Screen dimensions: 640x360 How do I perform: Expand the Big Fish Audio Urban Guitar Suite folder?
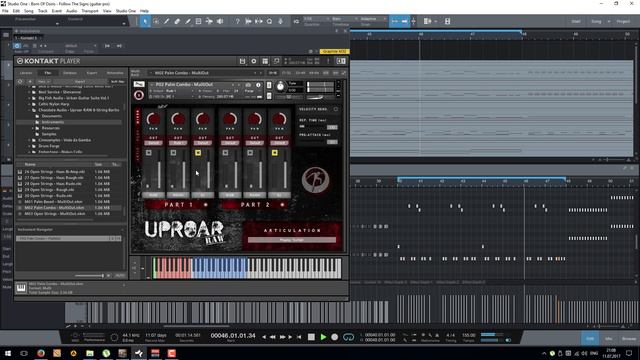tap(30, 98)
